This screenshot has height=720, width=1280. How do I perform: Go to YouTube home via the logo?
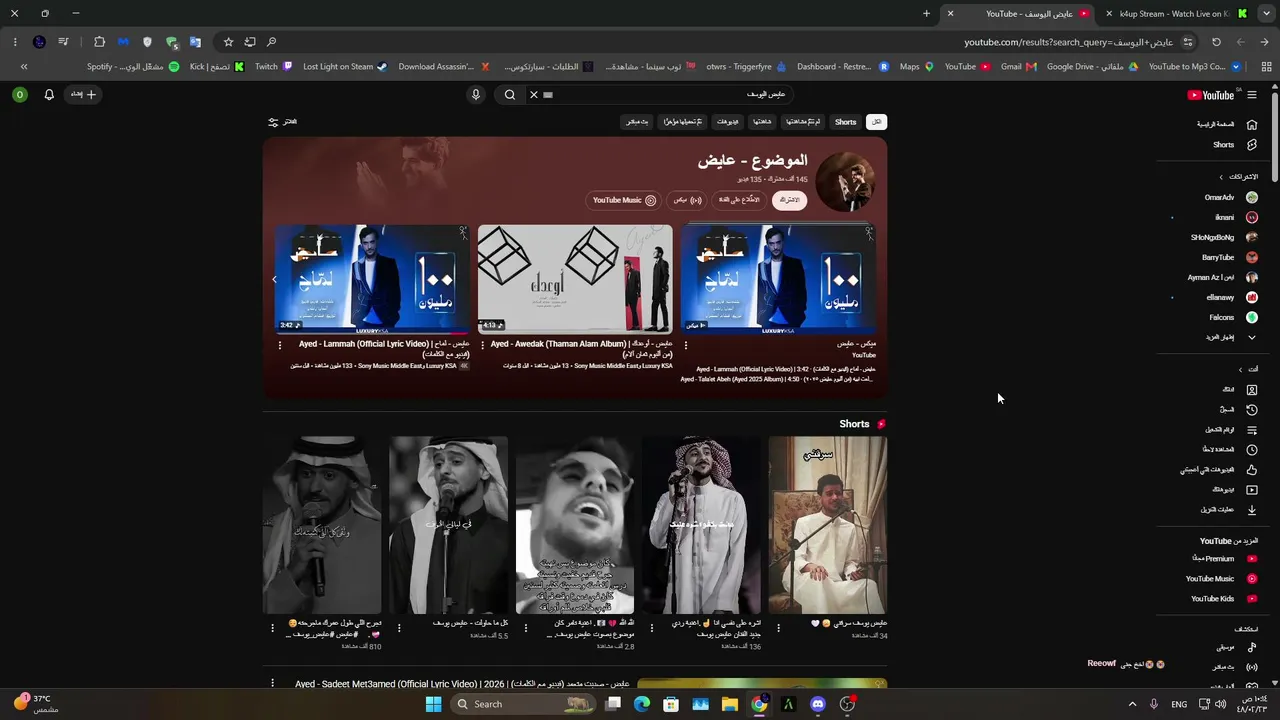coord(1211,95)
